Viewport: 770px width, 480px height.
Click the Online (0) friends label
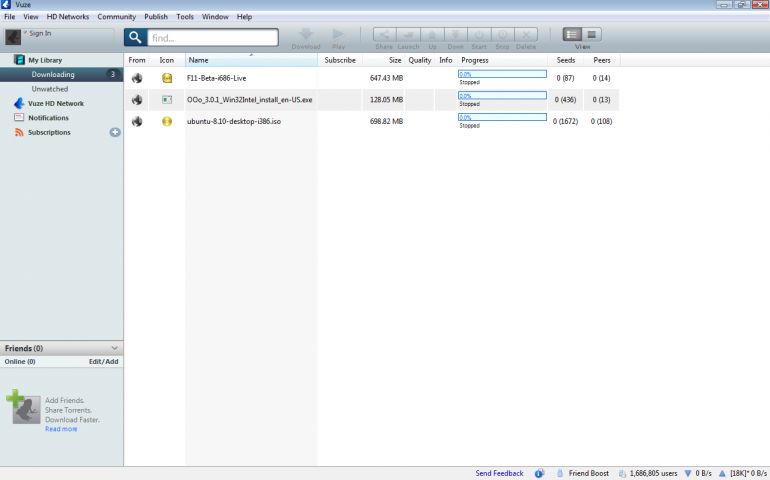pos(20,362)
